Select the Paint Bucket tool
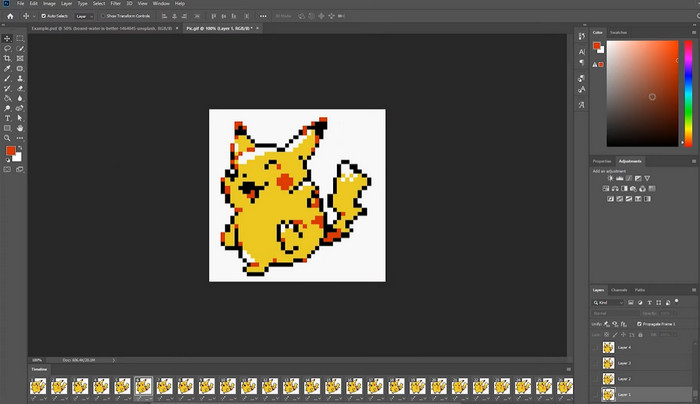 (x=7, y=98)
